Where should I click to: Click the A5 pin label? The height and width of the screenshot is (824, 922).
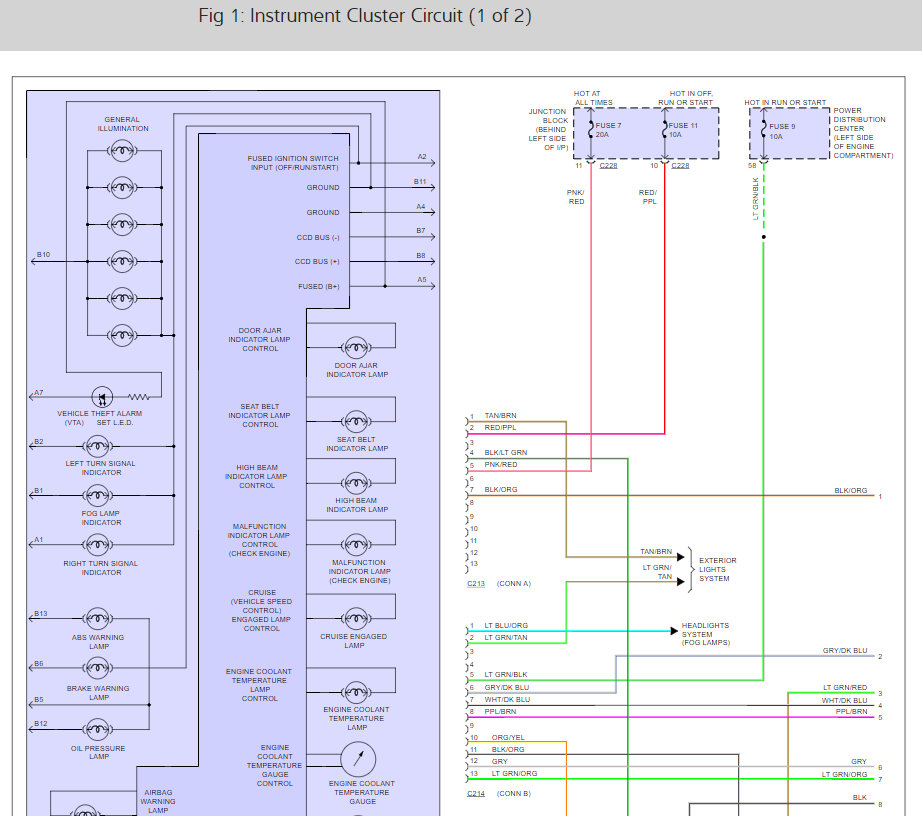click(x=422, y=279)
